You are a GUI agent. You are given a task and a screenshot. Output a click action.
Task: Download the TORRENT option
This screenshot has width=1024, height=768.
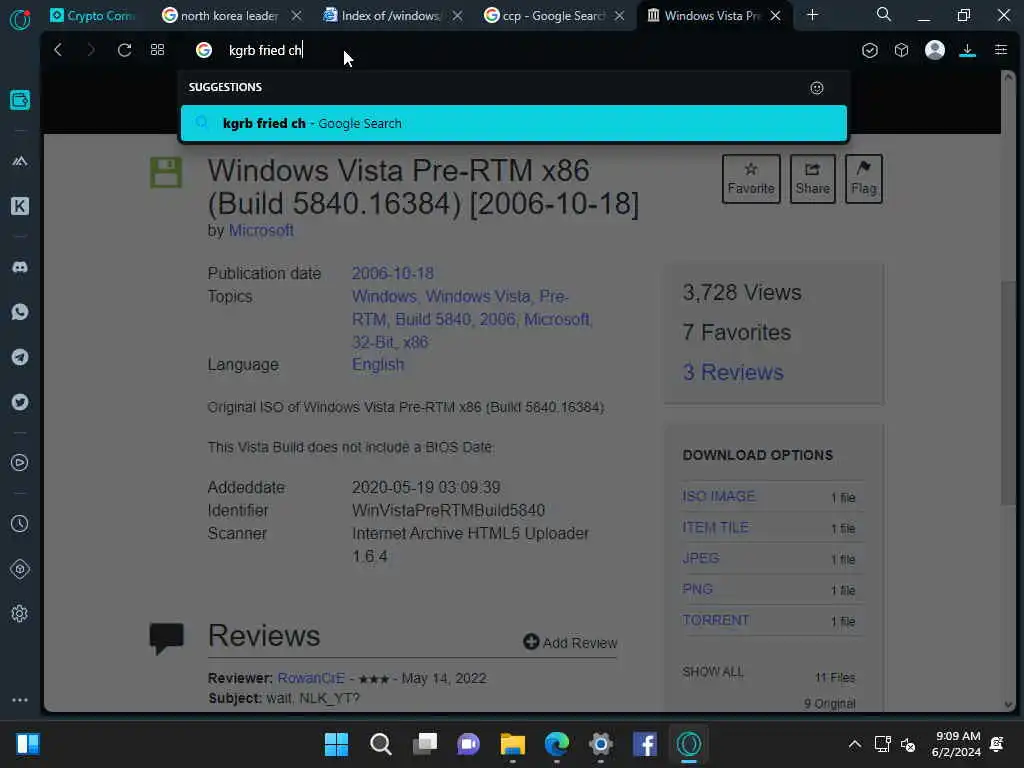coord(716,620)
